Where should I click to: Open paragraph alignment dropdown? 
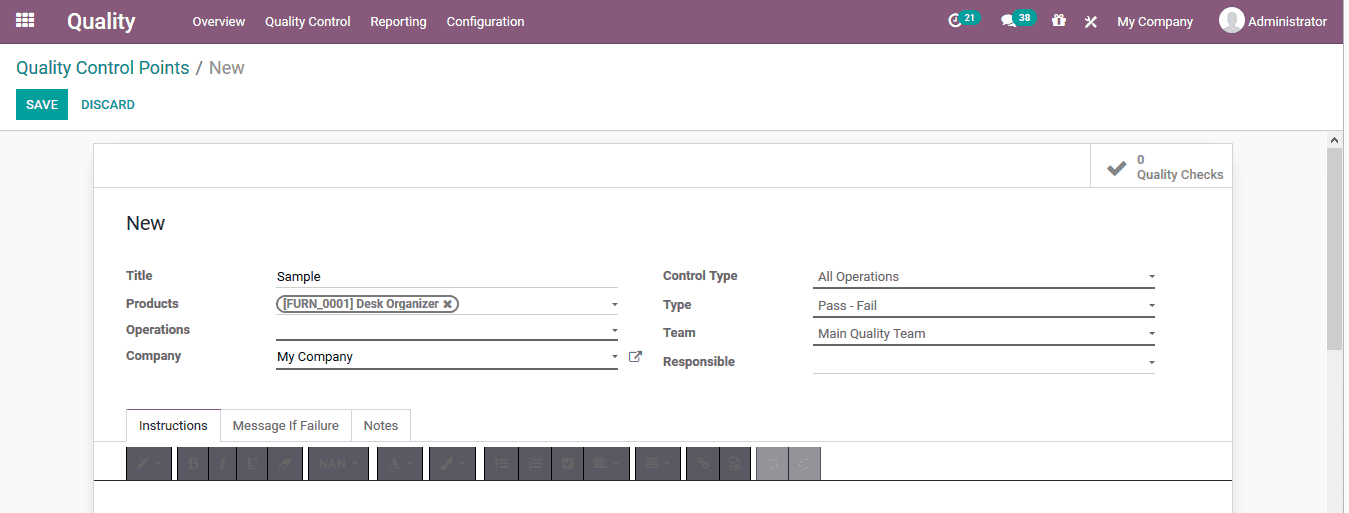pos(606,464)
